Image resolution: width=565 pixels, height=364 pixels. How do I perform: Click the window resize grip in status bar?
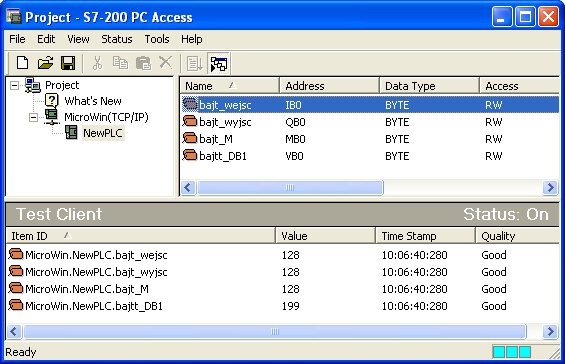tap(554, 354)
